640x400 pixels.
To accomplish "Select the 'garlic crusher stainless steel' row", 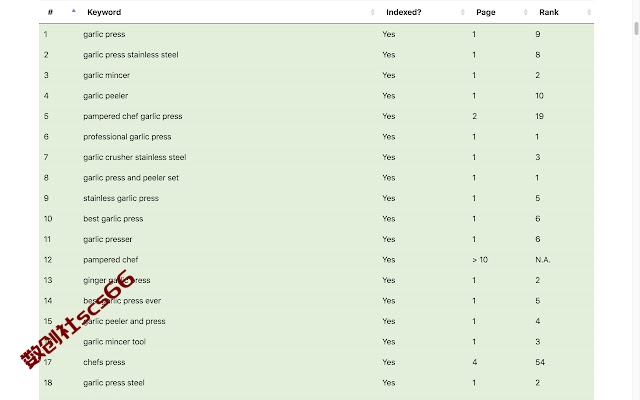I will (316, 157).
